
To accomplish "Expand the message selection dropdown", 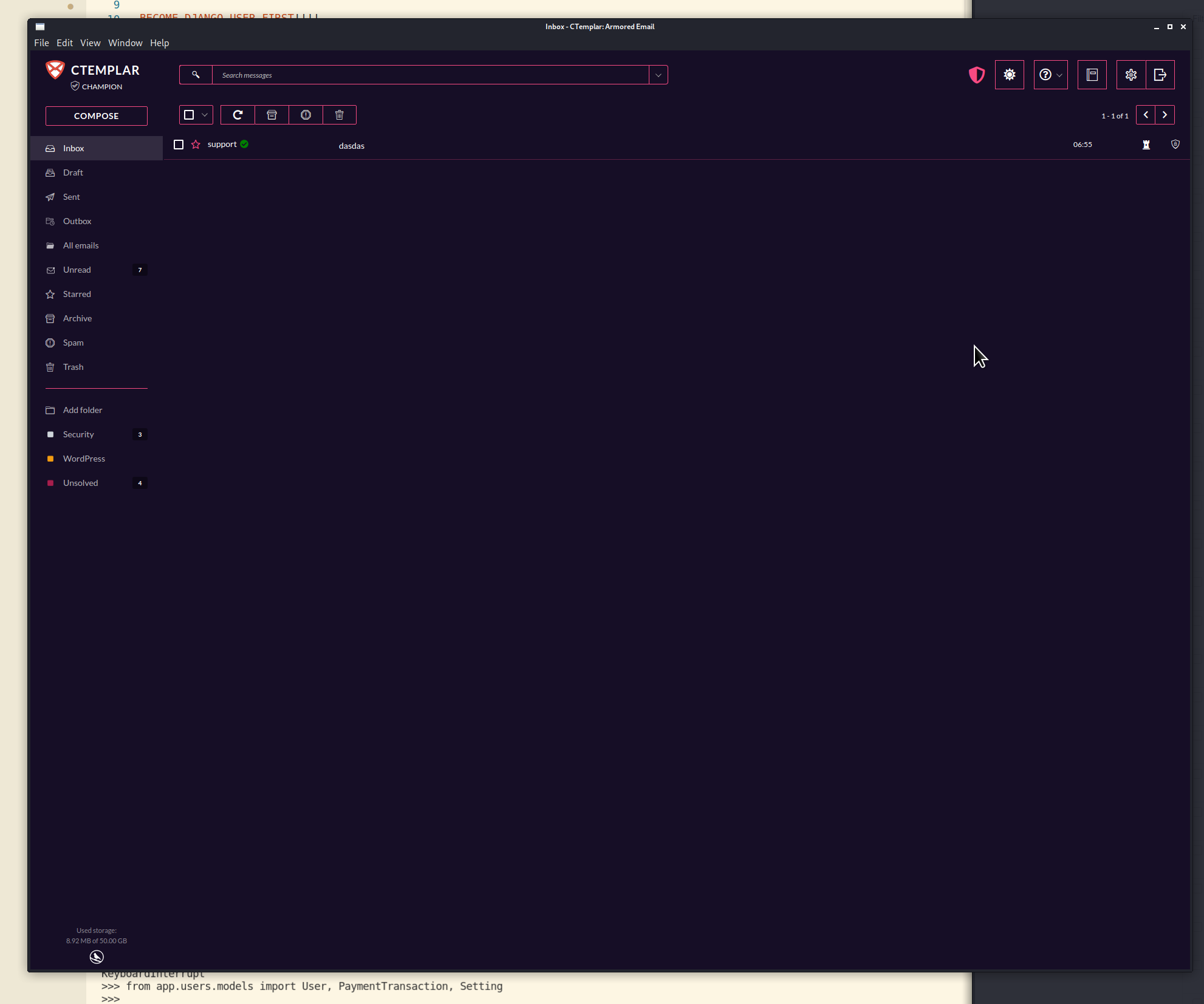I will click(x=205, y=115).
